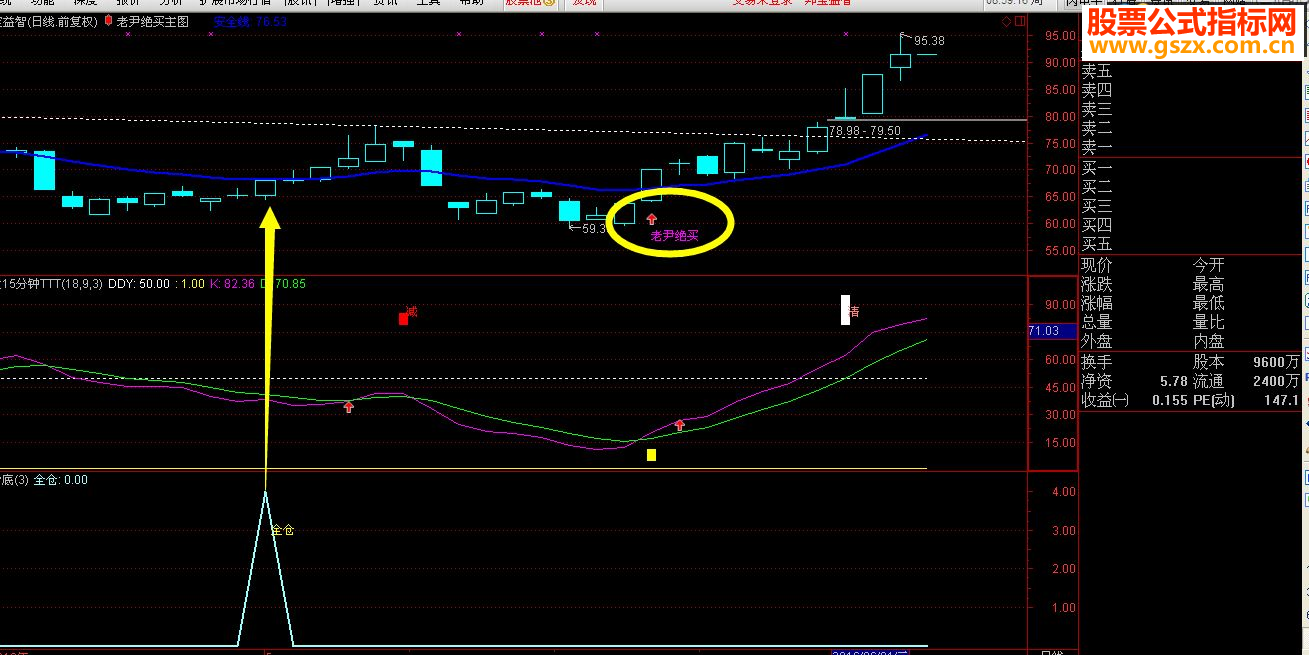The image size is (1309, 655).
Task: Click the 涨幅 field label
Action: [x=1097, y=303]
